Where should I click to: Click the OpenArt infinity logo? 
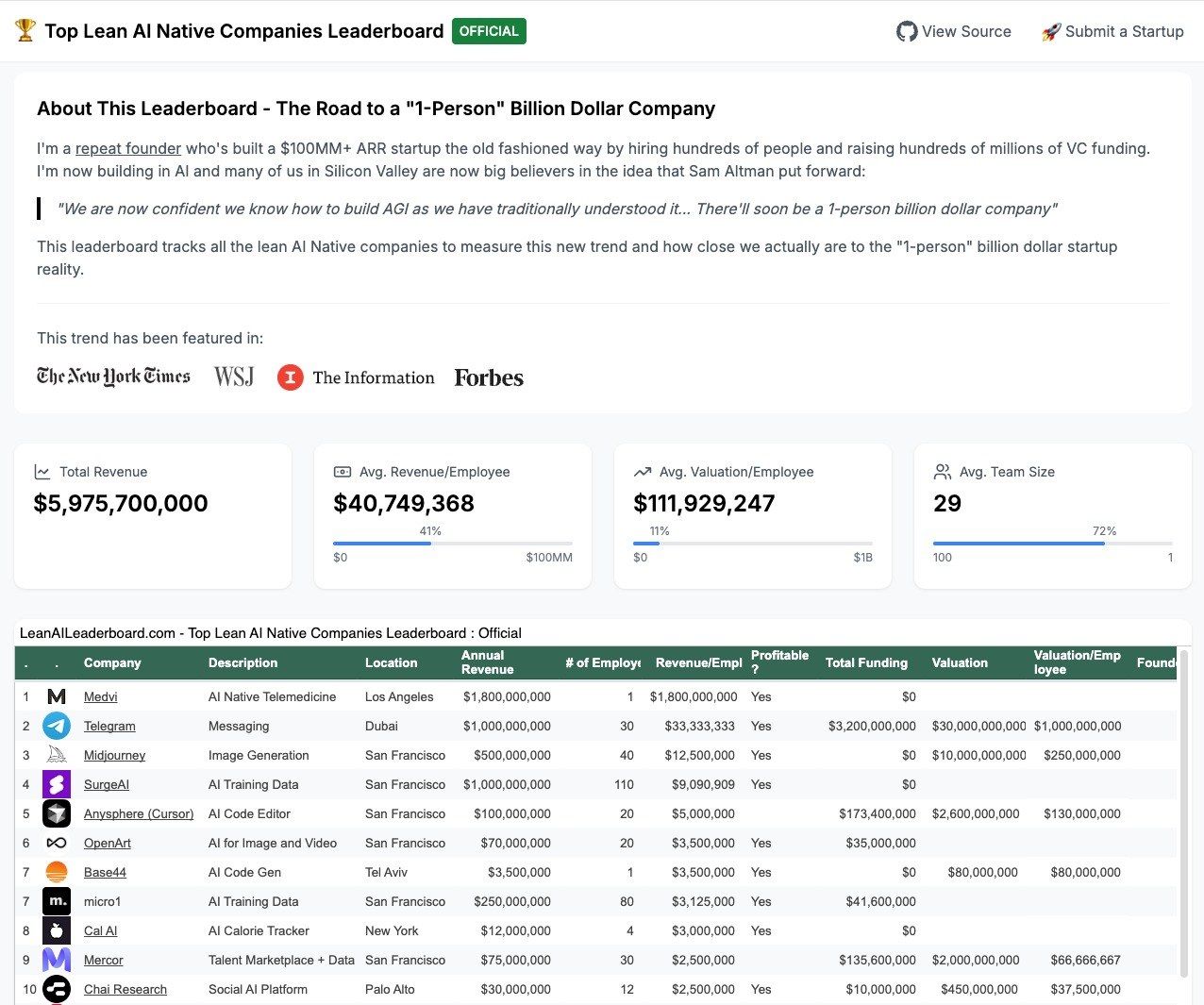(57, 843)
